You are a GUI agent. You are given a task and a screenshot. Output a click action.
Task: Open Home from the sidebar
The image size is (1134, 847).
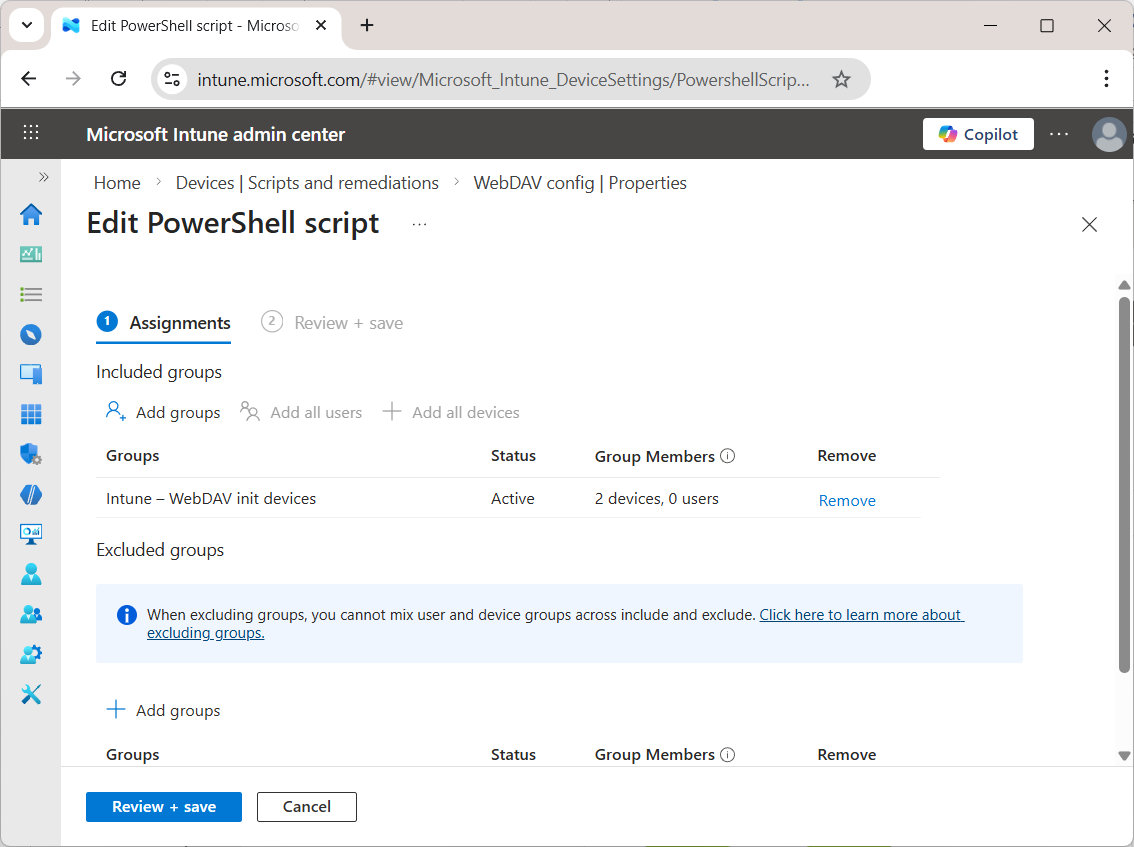30,214
